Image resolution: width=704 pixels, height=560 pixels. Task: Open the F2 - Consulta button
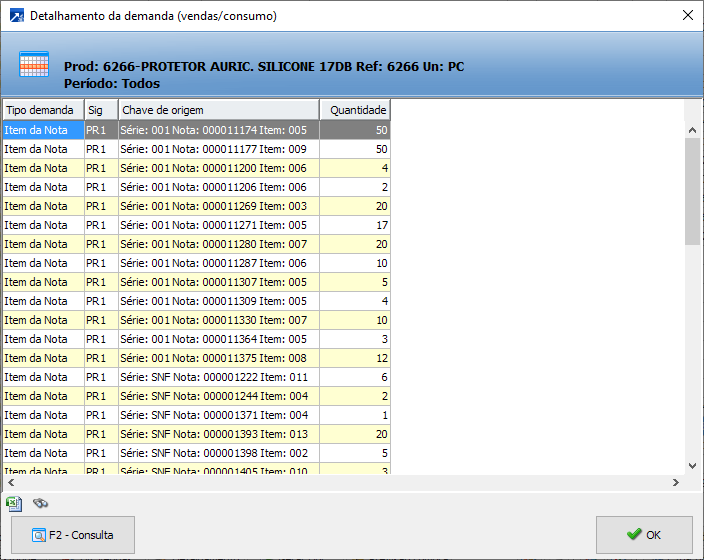point(73,535)
